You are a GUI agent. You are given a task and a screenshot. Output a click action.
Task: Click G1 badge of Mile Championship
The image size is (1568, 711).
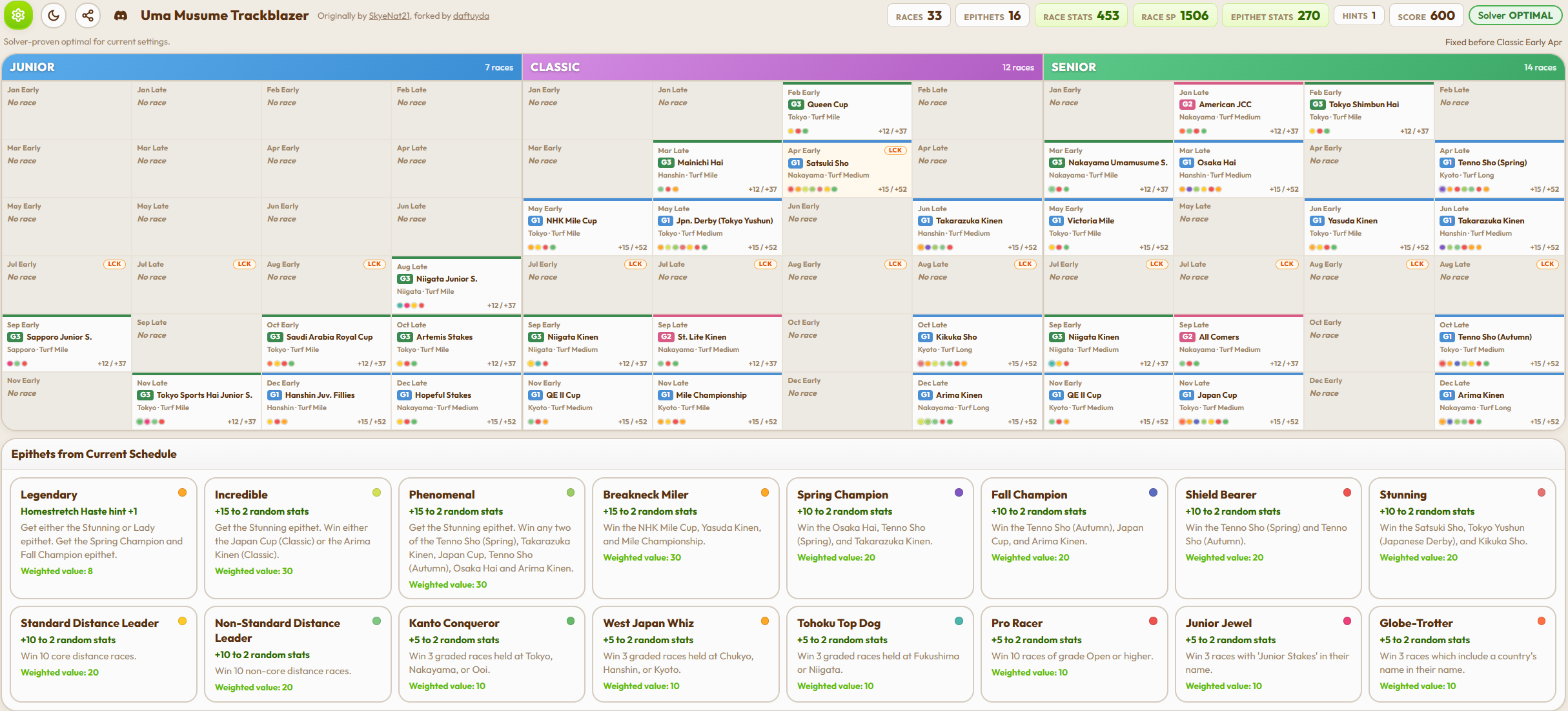pos(665,395)
